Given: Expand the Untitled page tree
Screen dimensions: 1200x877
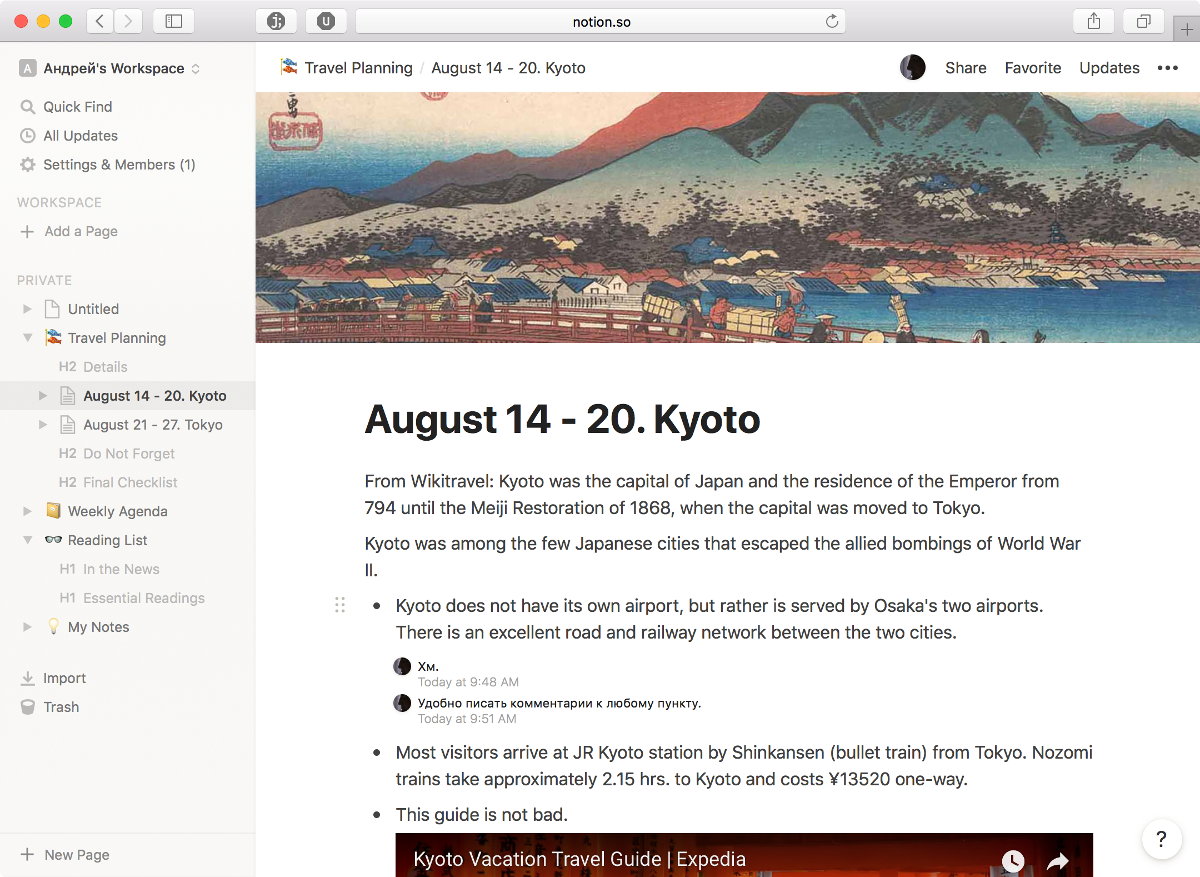Looking at the screenshot, I should pos(27,309).
